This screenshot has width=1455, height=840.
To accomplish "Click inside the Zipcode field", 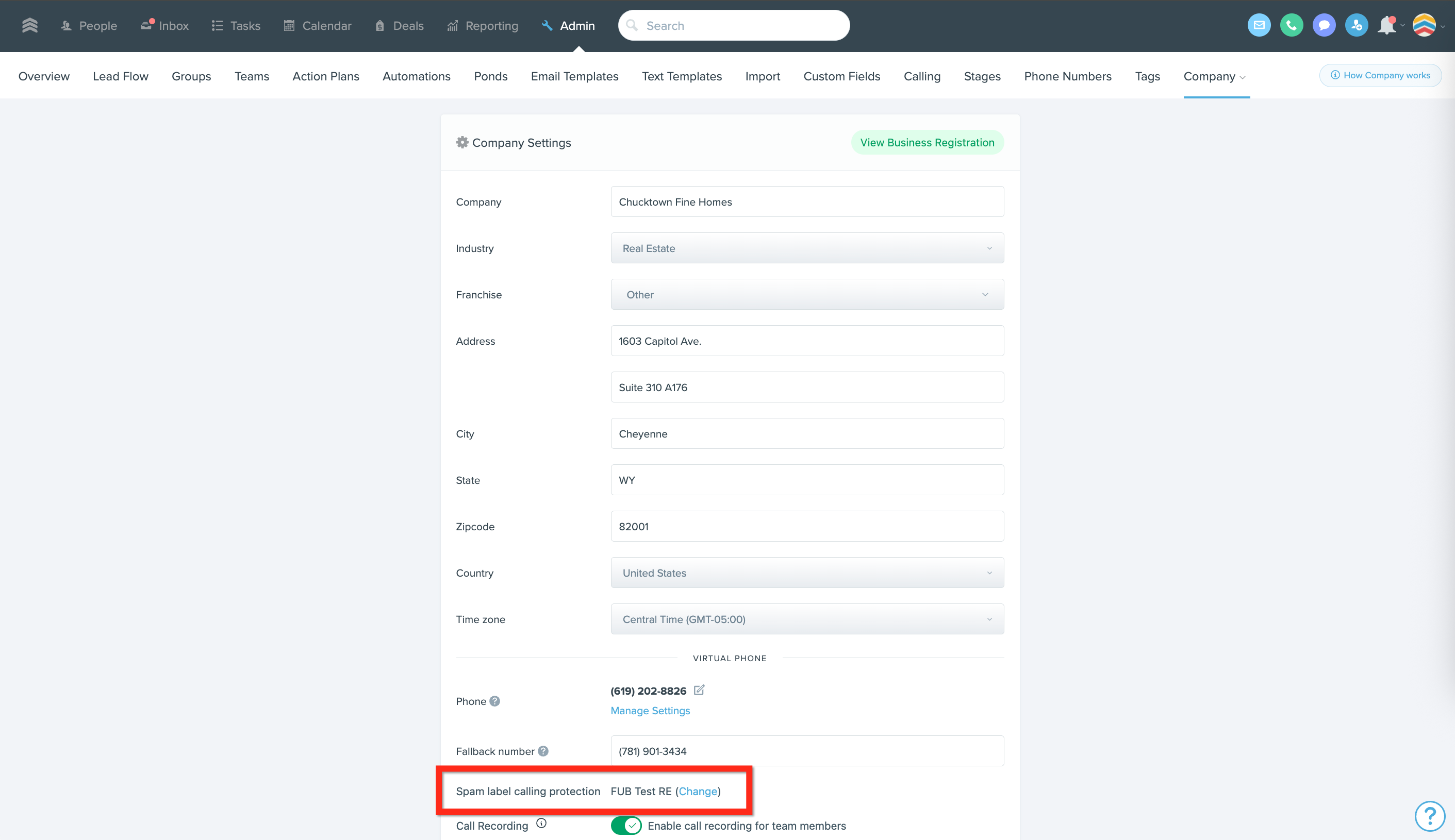I will pos(806,526).
